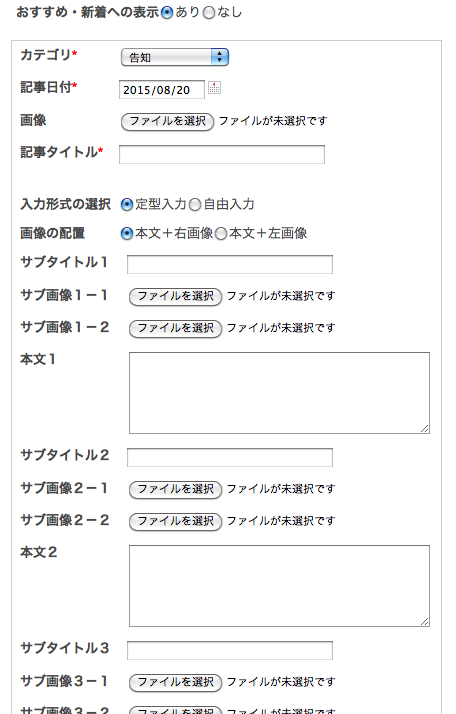The width and height of the screenshot is (456, 714).
Task: Expand the カテゴリ dropdown showing 告知
Action: point(175,57)
